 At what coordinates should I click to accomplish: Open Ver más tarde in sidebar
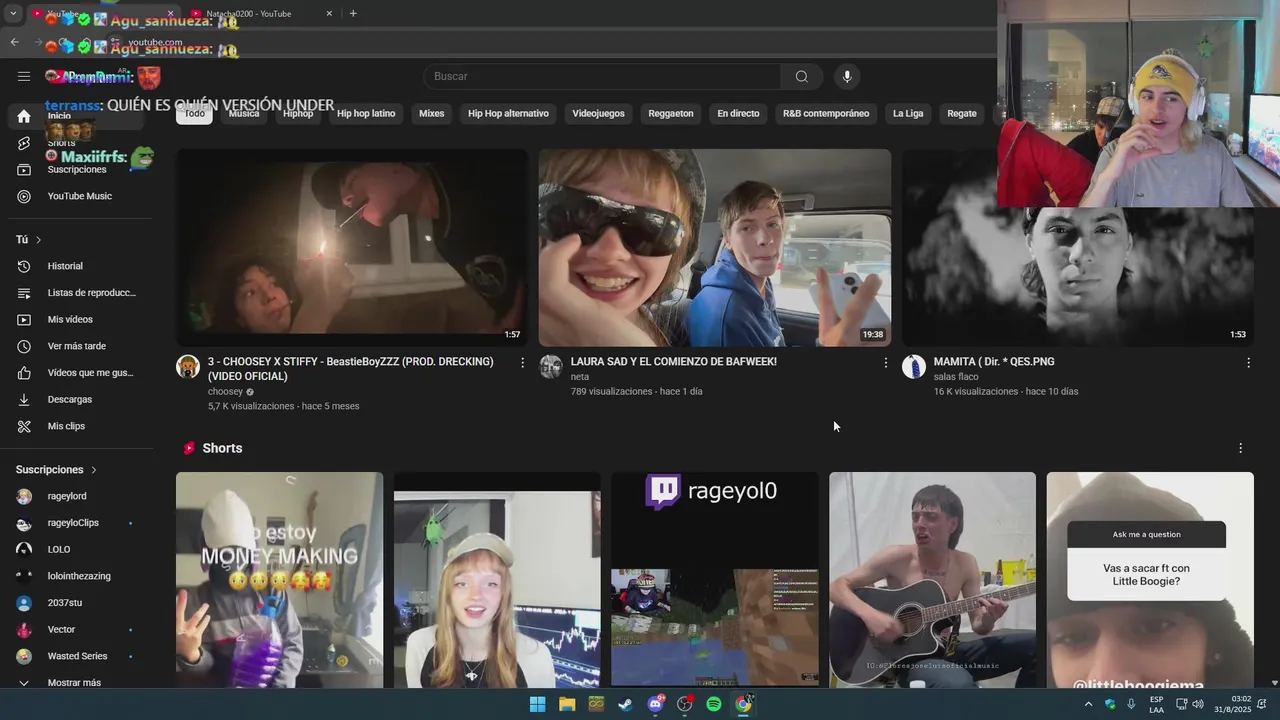pyautogui.click(x=76, y=346)
